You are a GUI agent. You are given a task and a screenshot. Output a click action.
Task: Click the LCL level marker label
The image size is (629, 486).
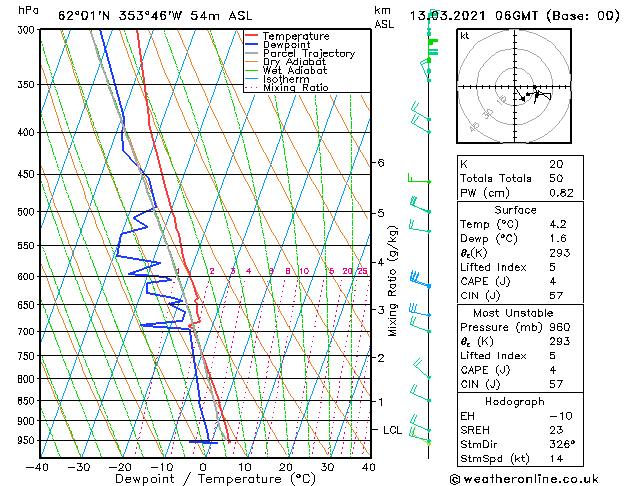[392, 430]
